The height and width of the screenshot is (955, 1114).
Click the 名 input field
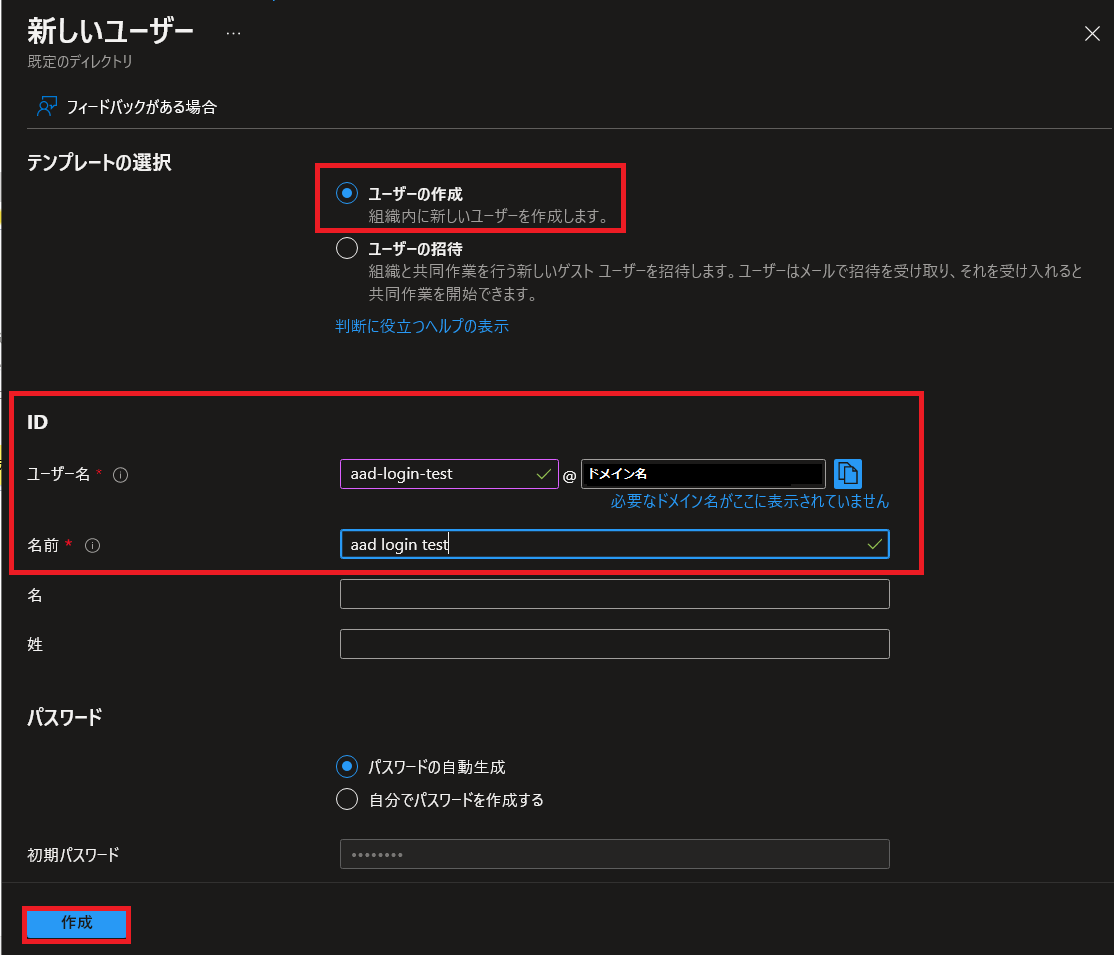(615, 594)
